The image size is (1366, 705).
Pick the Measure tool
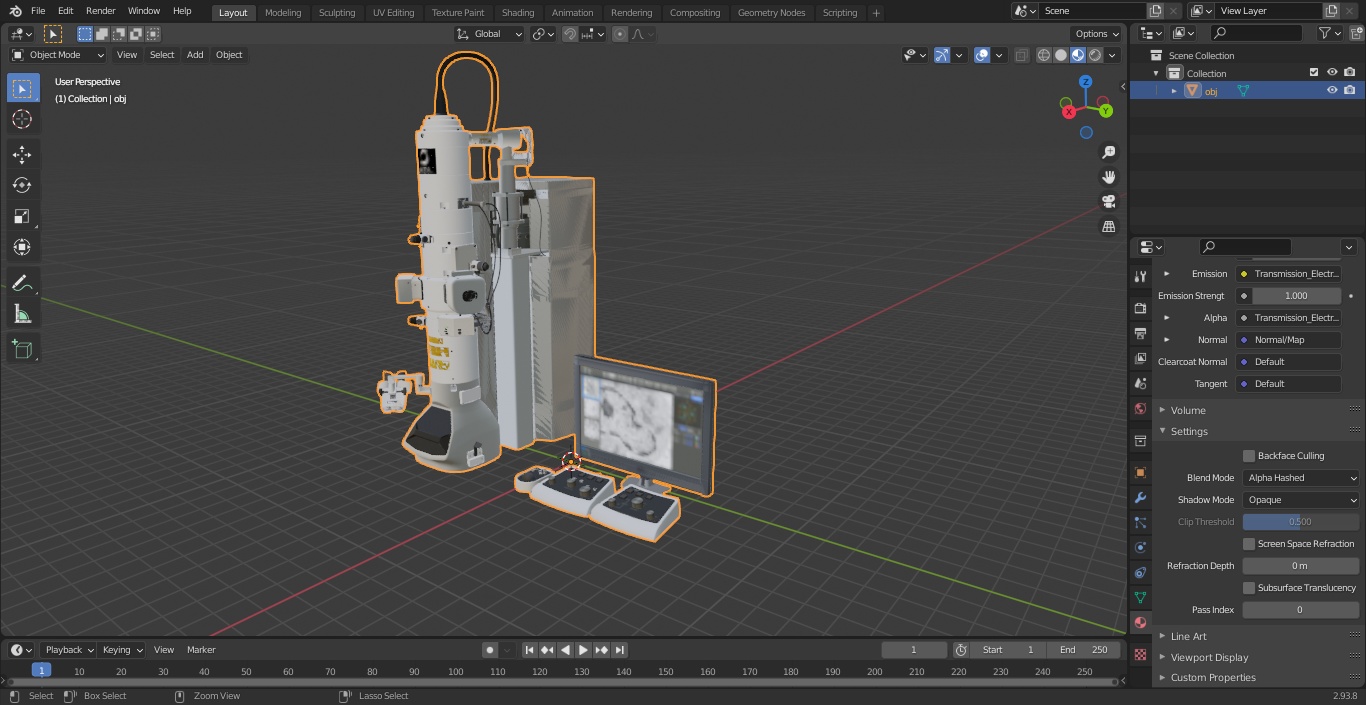tap(22, 315)
